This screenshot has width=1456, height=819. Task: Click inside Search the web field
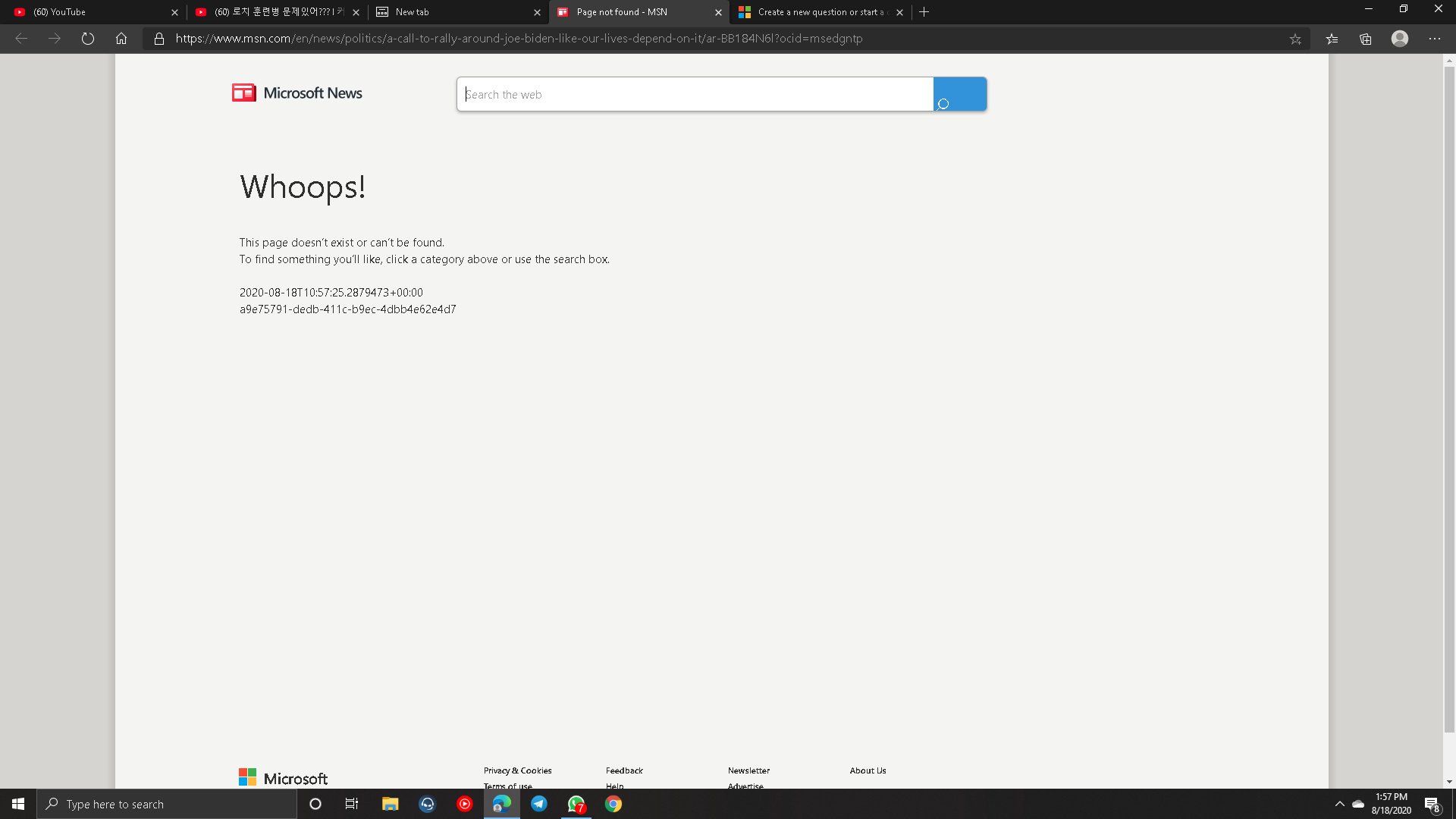[x=695, y=95]
